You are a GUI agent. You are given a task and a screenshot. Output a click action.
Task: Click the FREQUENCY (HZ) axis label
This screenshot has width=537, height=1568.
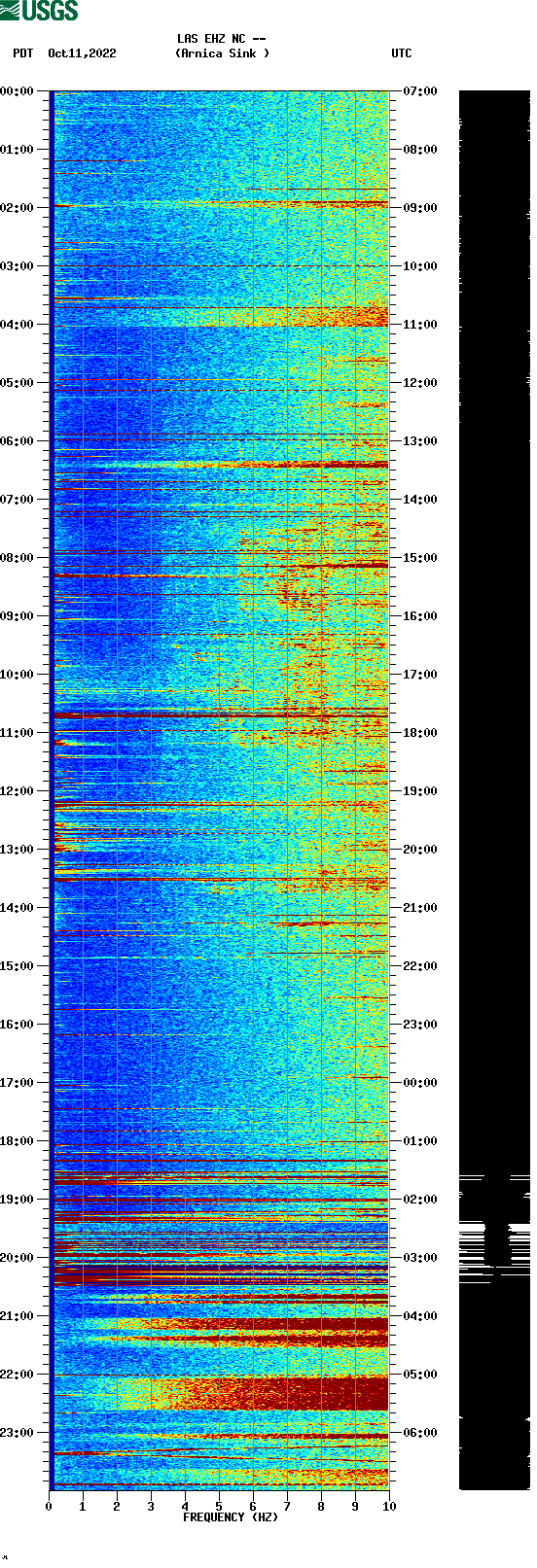pos(231,1517)
